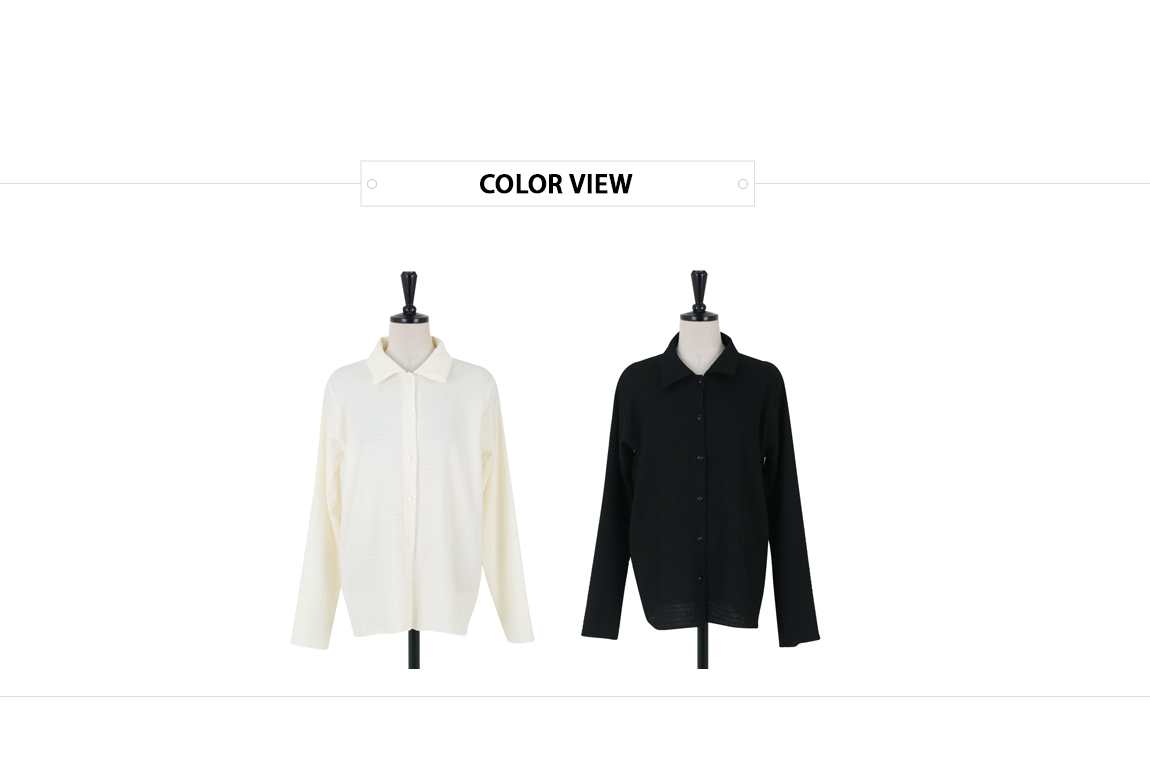Image resolution: width=1150 pixels, height=764 pixels.
Task: Click the mannequin stand pole below ivory shirt
Action: 414,649
